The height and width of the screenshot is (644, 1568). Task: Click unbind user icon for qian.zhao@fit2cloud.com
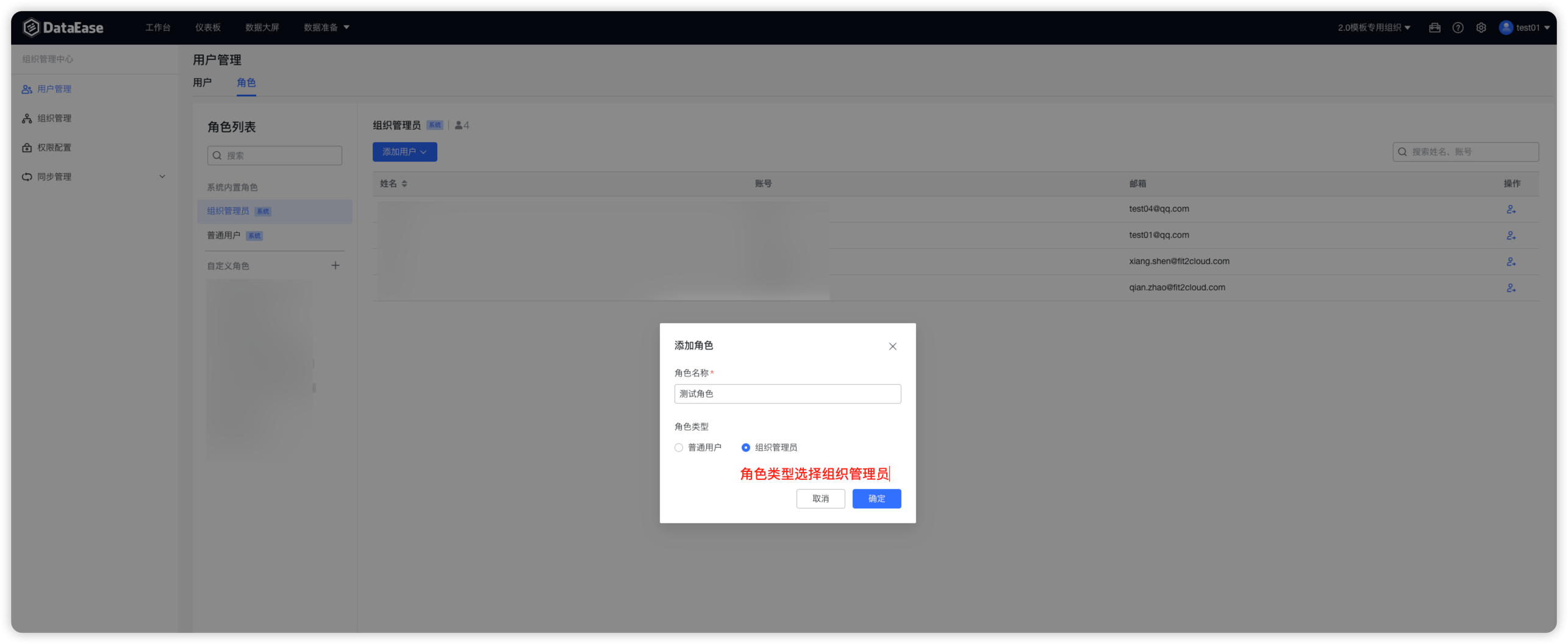tap(1511, 288)
